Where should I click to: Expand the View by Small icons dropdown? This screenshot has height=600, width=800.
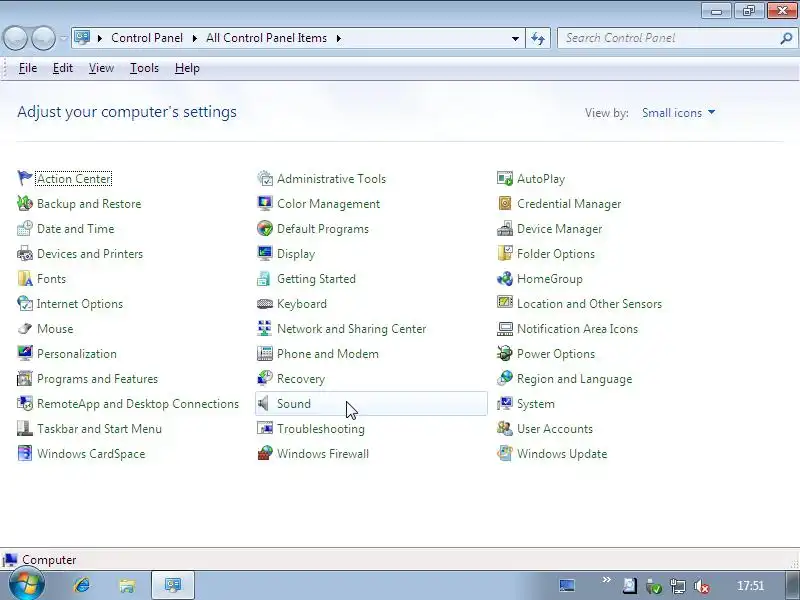point(678,113)
